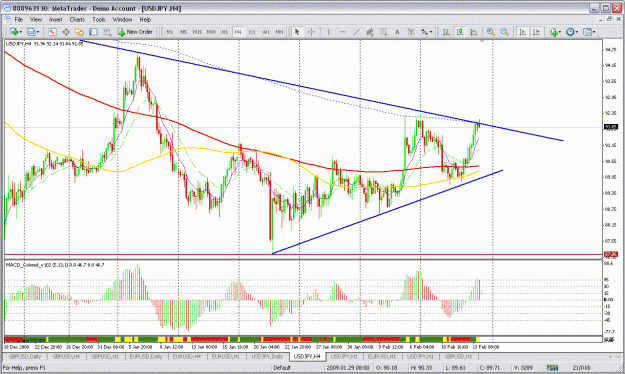
Task: Switch chart to Line Chart mode
Action: point(474,32)
